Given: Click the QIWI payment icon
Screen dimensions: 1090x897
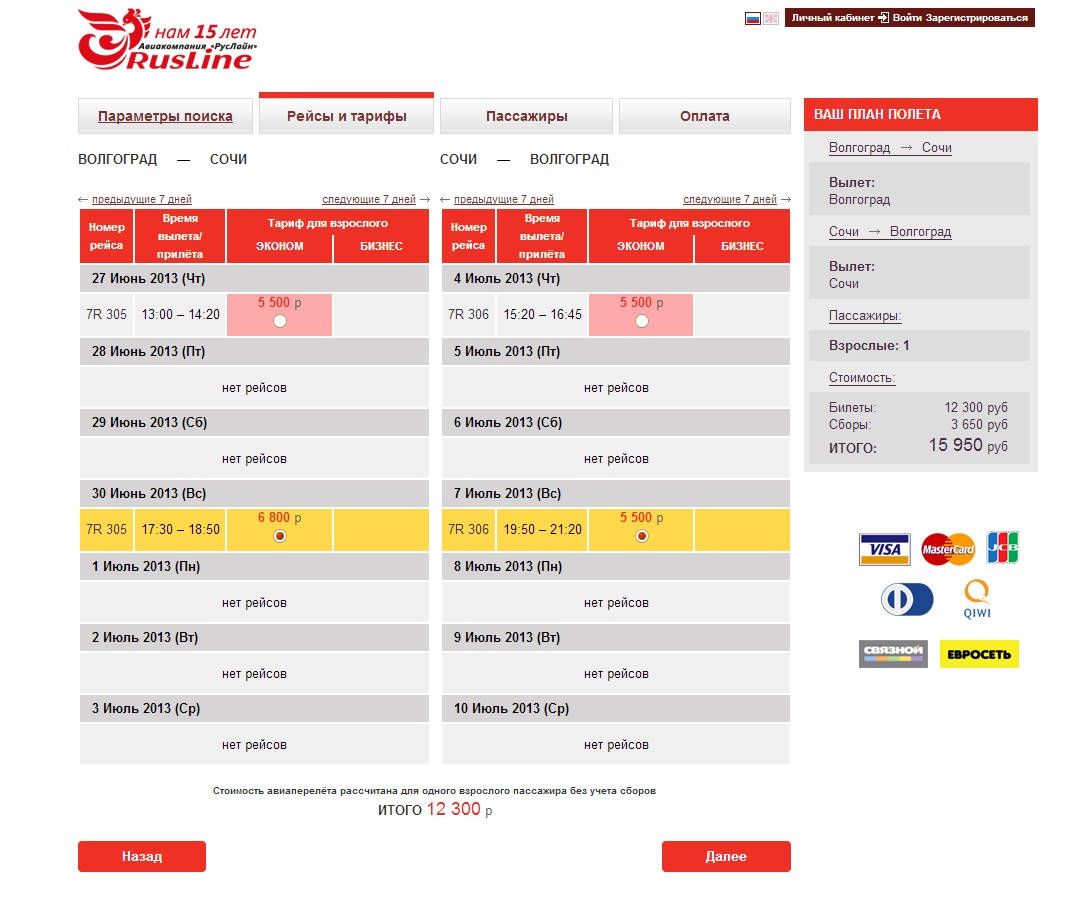Looking at the screenshot, I should tap(976, 600).
